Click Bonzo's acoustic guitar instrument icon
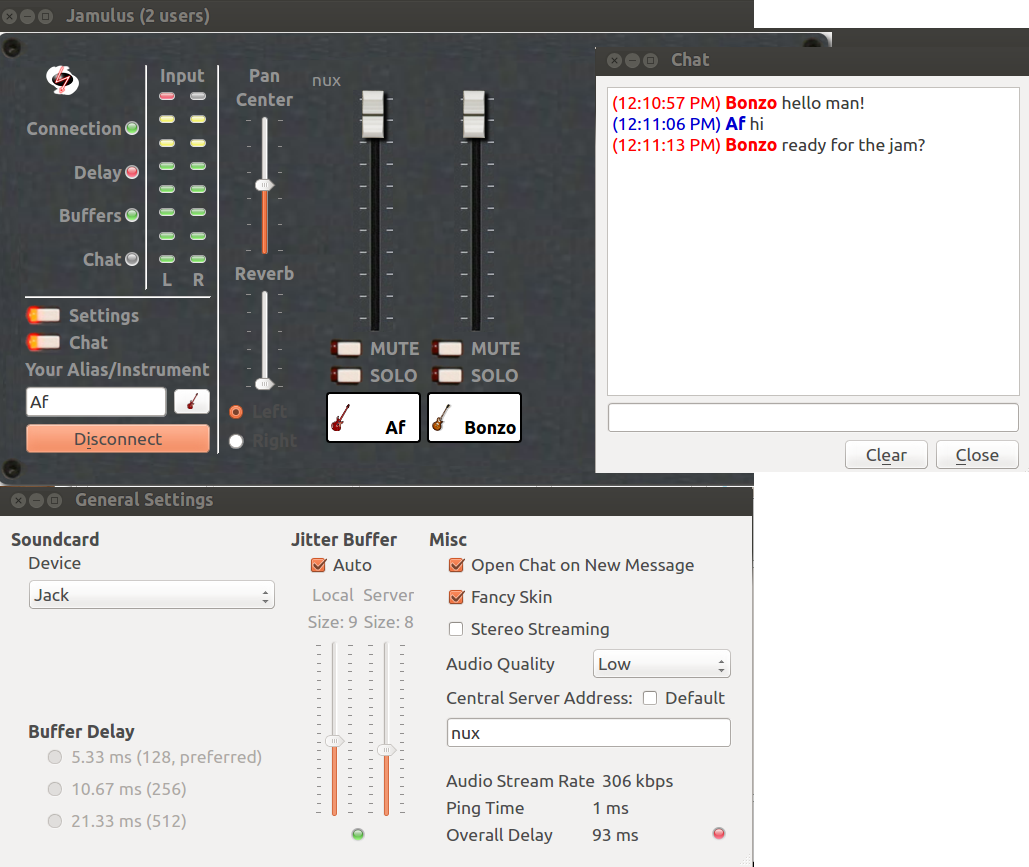The image size is (1029, 867). click(441, 417)
